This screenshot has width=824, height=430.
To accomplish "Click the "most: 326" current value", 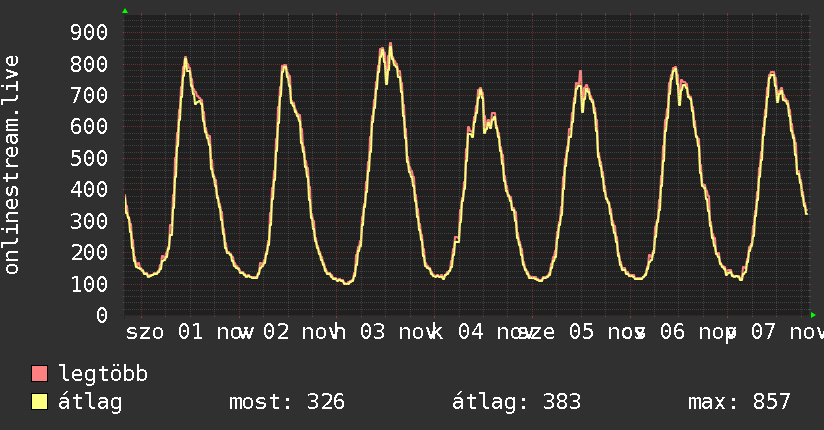I will (287, 402).
